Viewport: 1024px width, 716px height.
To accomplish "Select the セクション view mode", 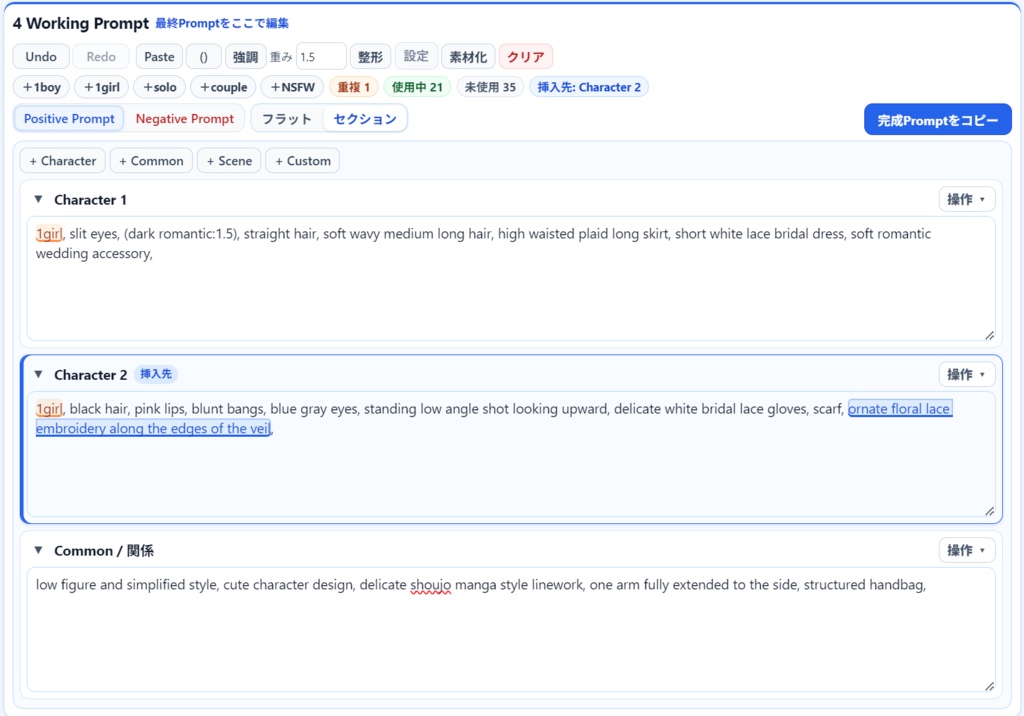I will (365, 119).
